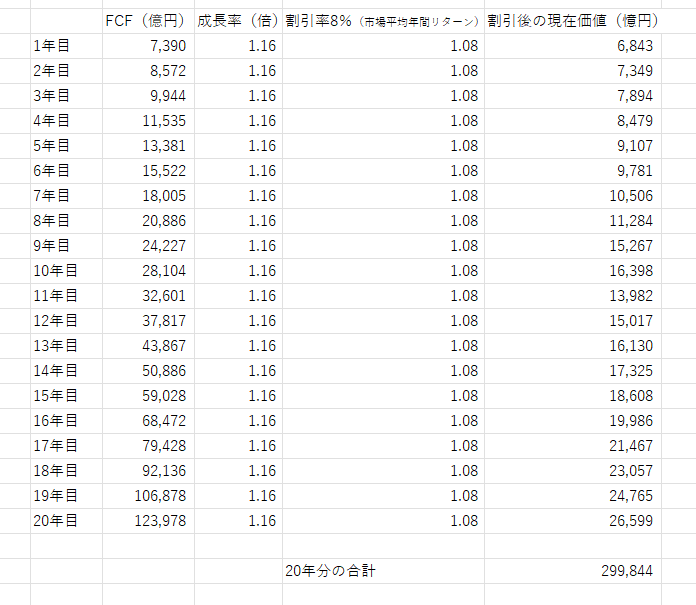Select the growth rate cell in 12年目 row
The height and width of the screenshot is (605, 696).
click(238, 321)
